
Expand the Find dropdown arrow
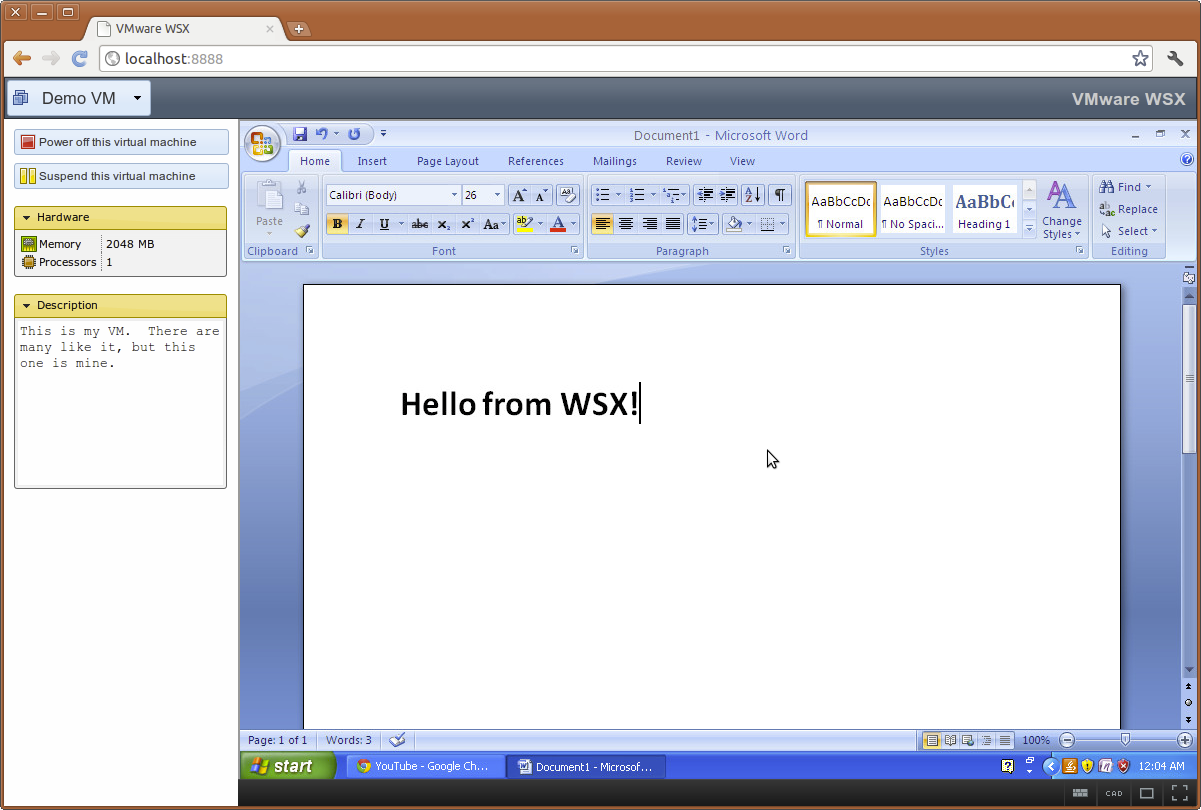pos(1148,187)
